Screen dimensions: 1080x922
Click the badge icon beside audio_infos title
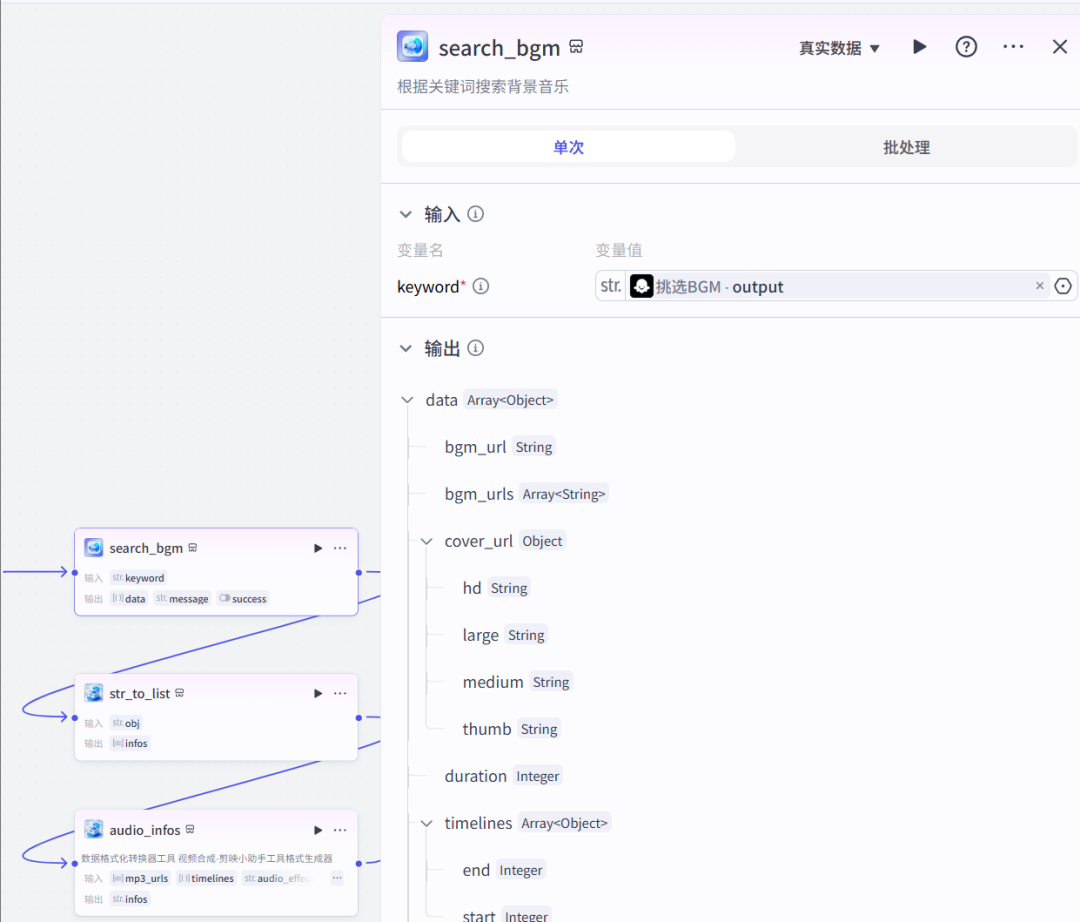coord(190,829)
